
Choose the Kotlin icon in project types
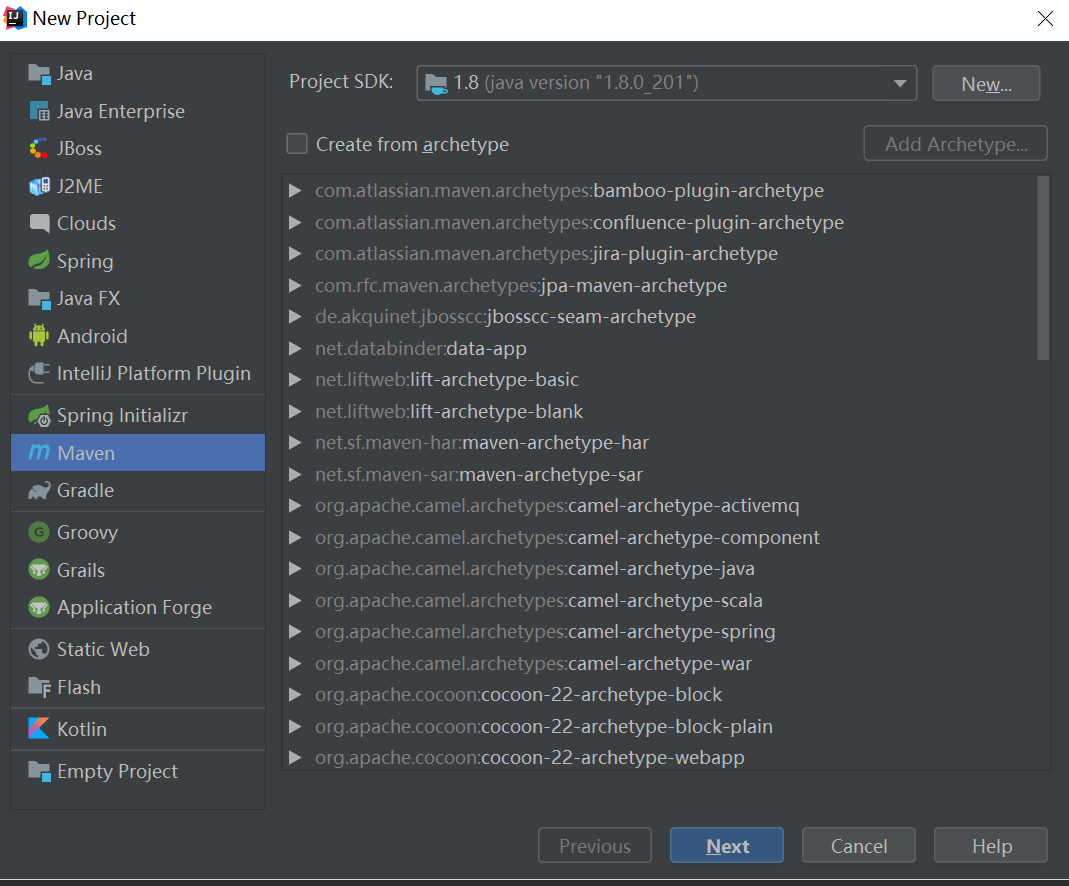(x=39, y=729)
